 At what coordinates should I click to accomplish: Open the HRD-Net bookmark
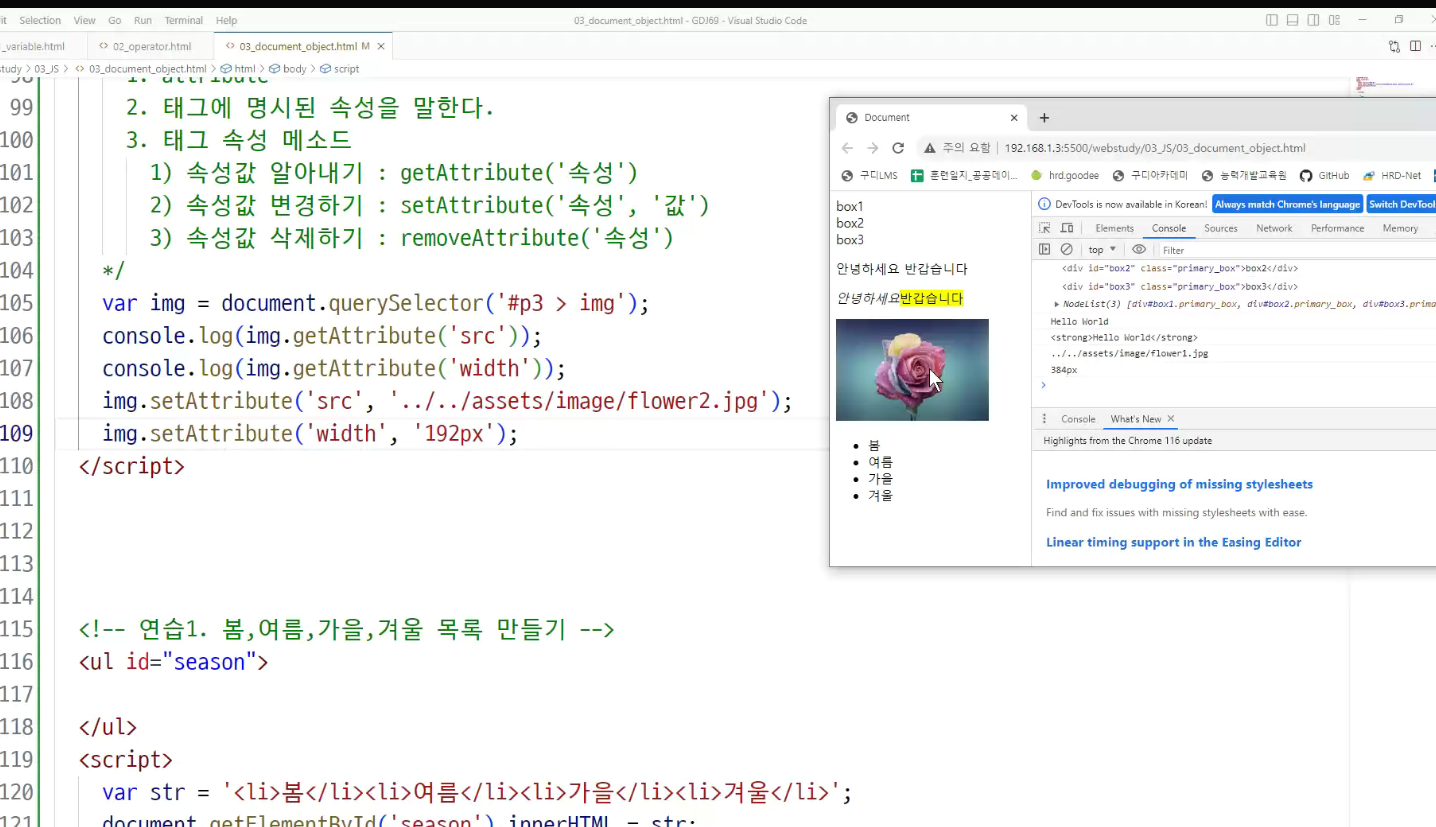[1392, 175]
